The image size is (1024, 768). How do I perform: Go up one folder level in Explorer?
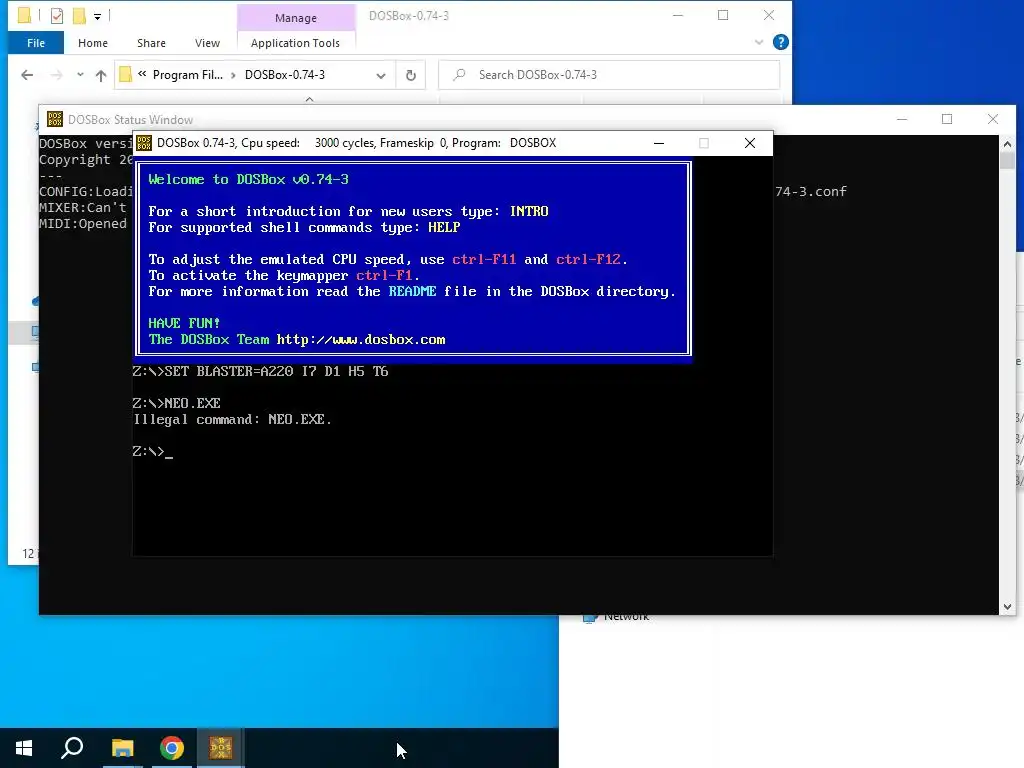101,75
